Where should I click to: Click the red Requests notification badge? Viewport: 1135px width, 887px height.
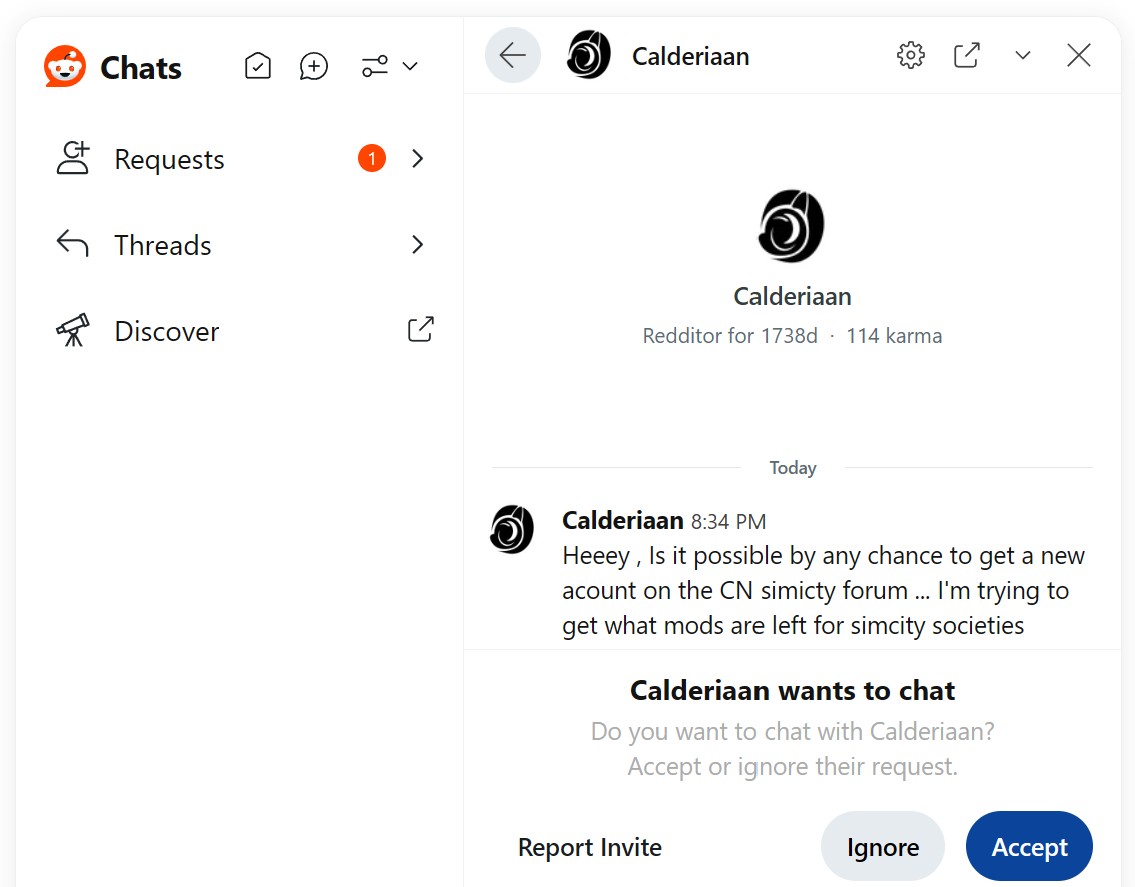[x=372, y=159]
